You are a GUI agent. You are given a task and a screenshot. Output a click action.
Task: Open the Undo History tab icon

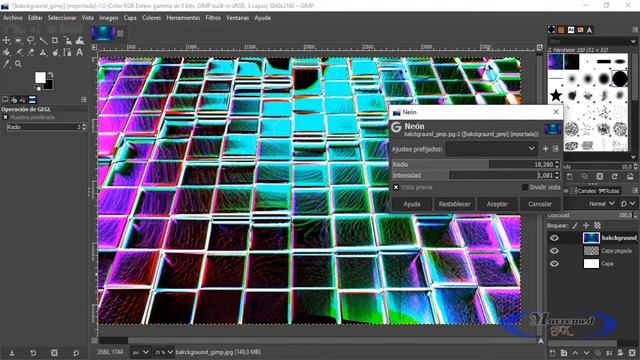click(x=23, y=100)
